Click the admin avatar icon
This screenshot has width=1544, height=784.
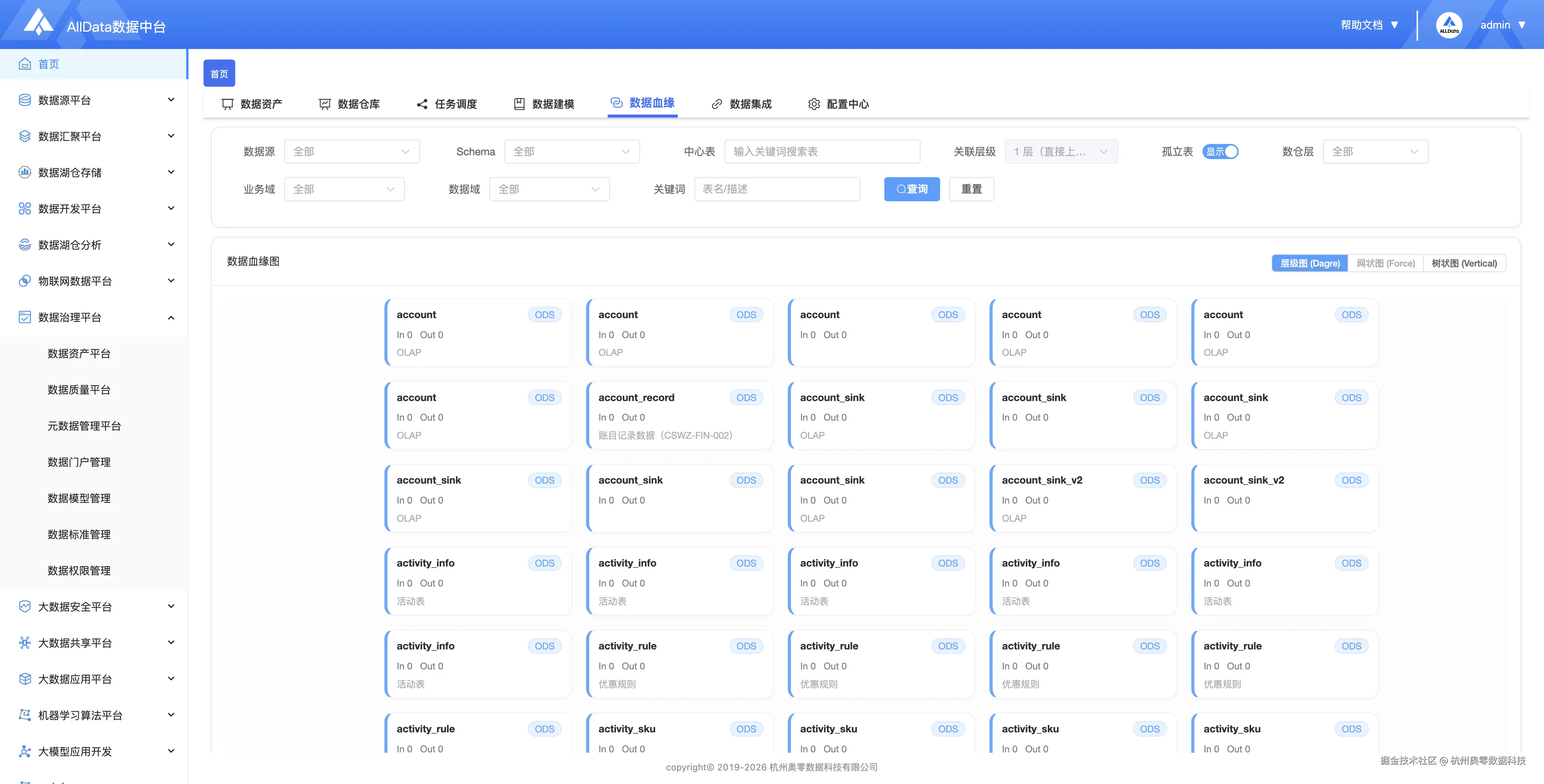[x=1449, y=25]
